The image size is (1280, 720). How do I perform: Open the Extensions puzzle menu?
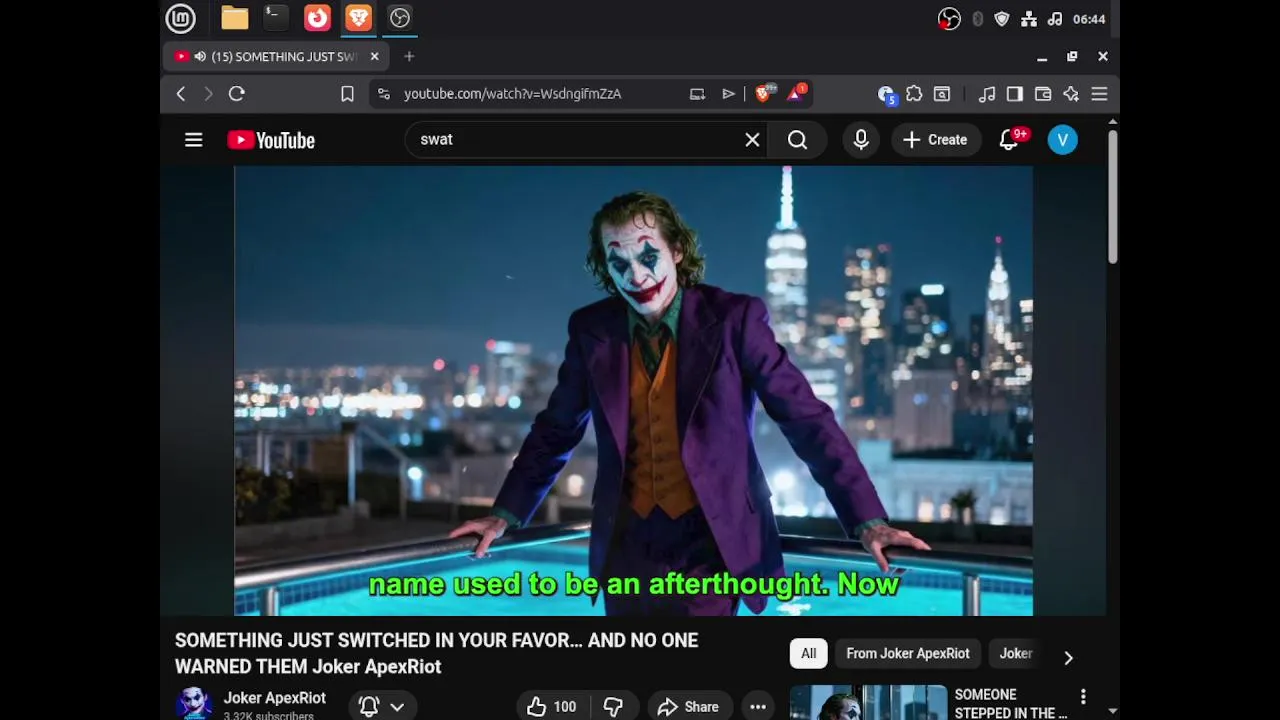[914, 94]
